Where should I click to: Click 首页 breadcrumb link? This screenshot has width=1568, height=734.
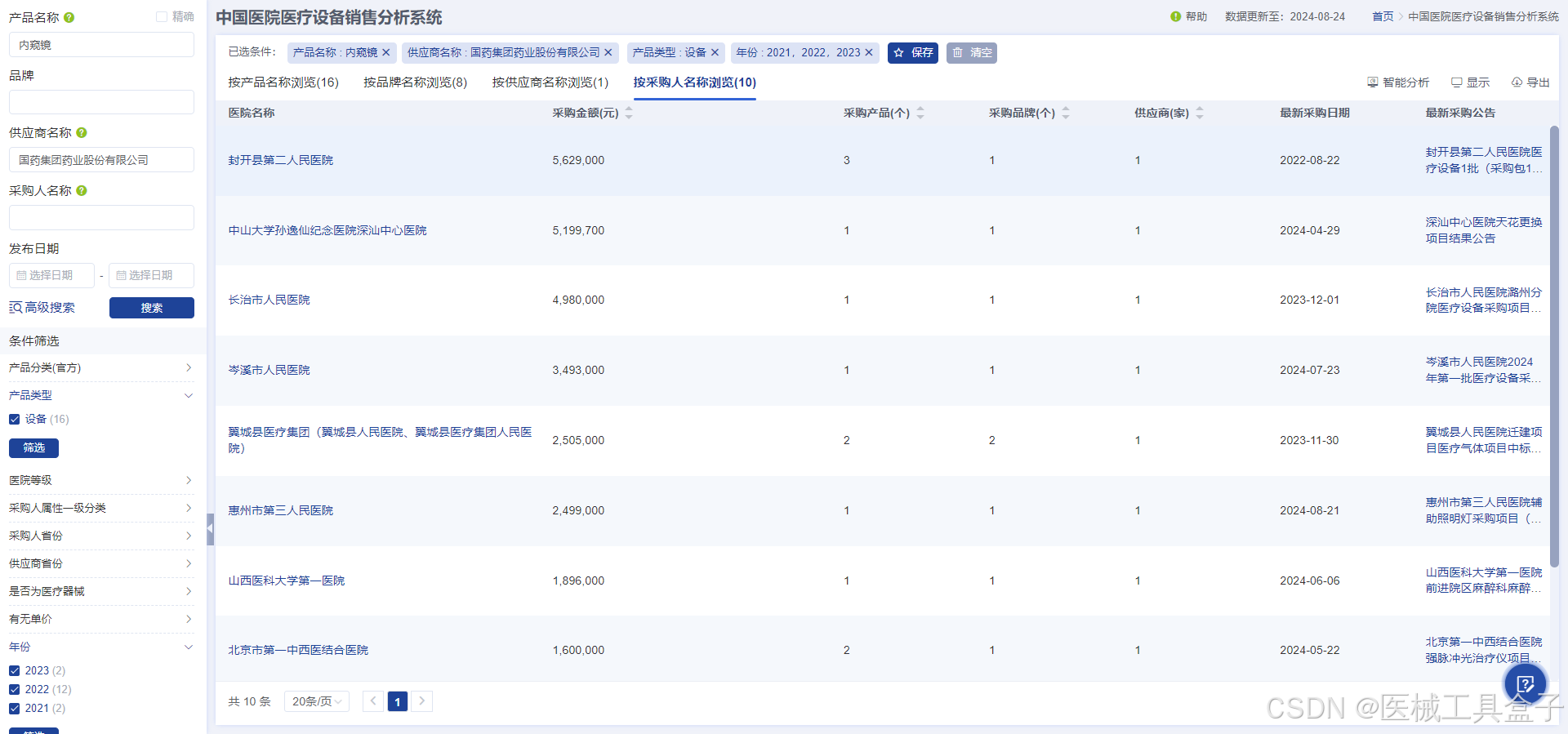1383,16
